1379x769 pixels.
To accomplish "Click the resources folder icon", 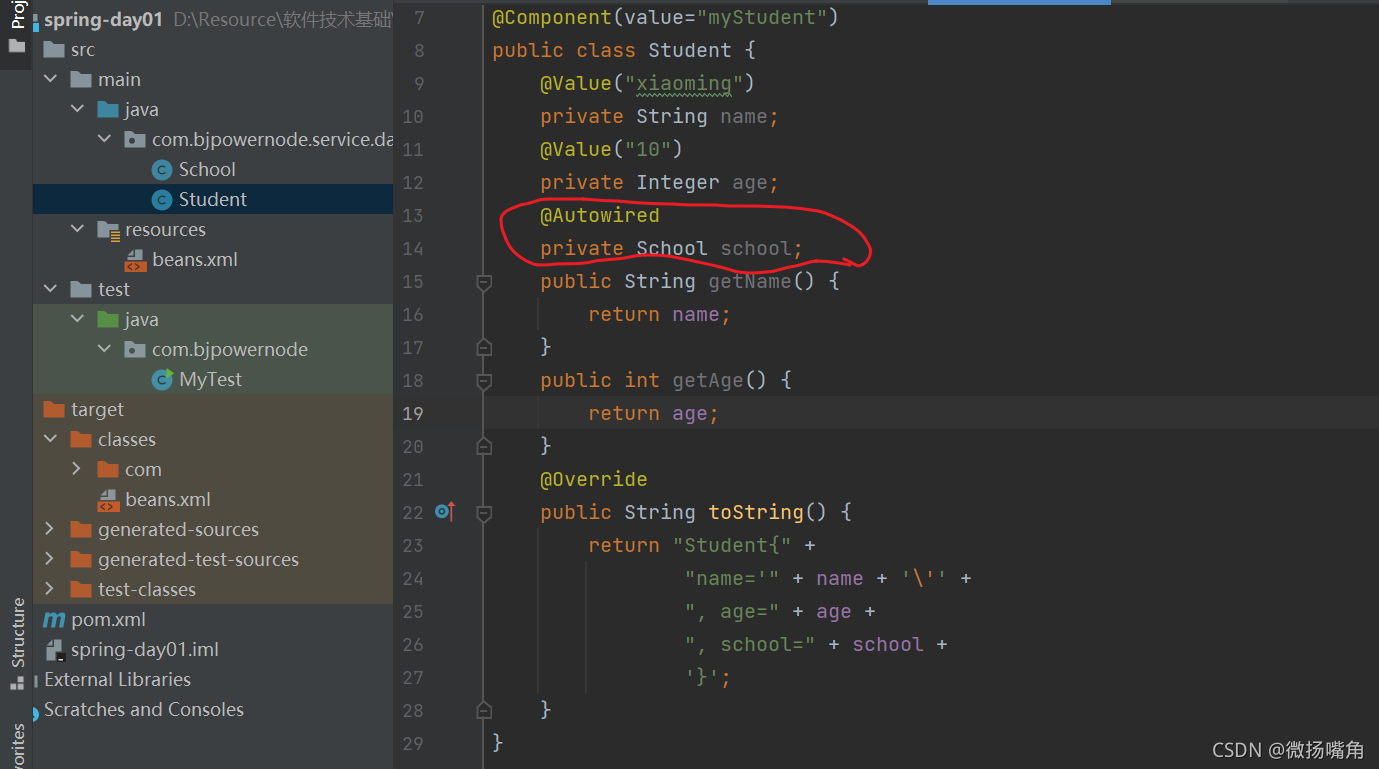I will click(x=108, y=230).
